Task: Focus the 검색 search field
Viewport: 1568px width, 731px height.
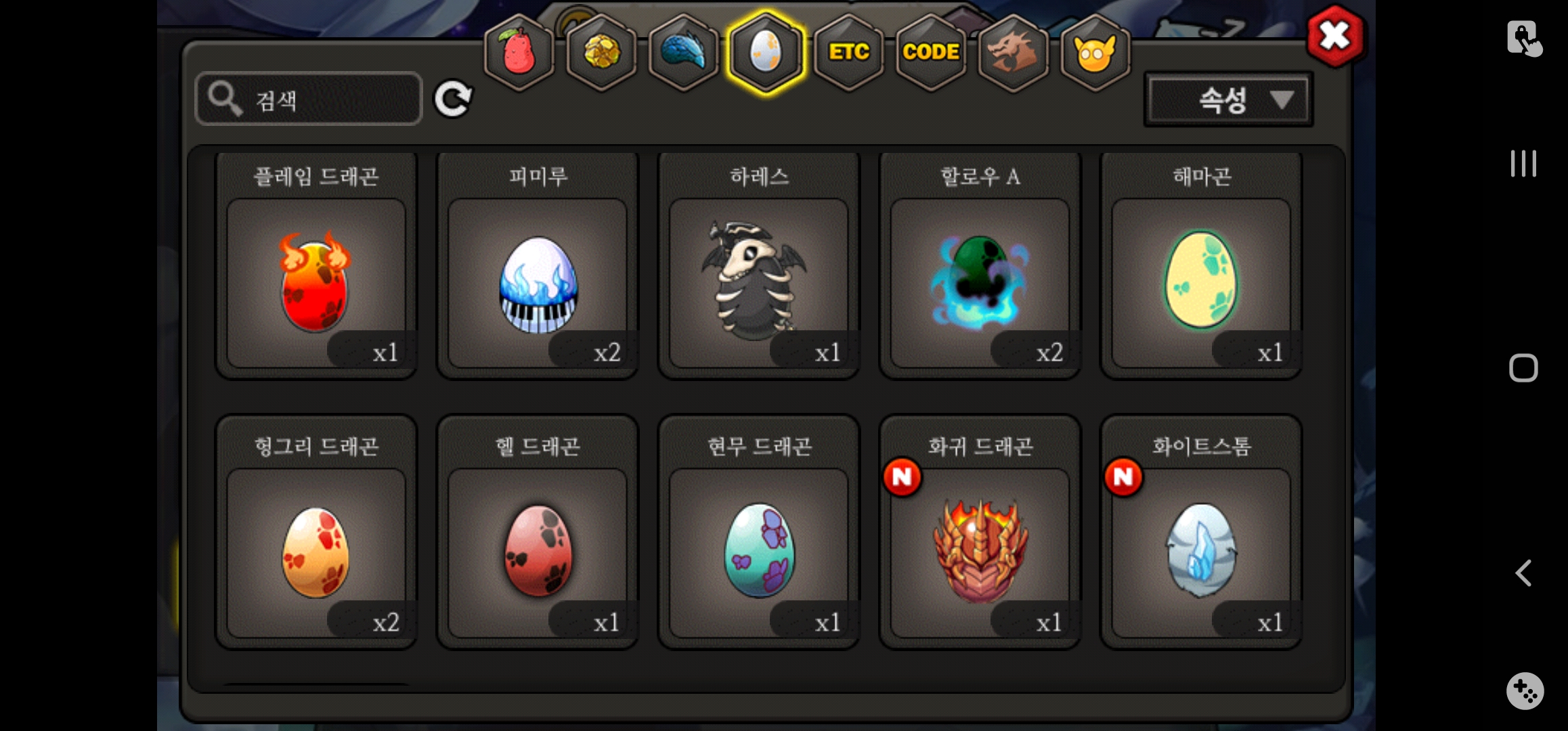Action: pos(309,99)
